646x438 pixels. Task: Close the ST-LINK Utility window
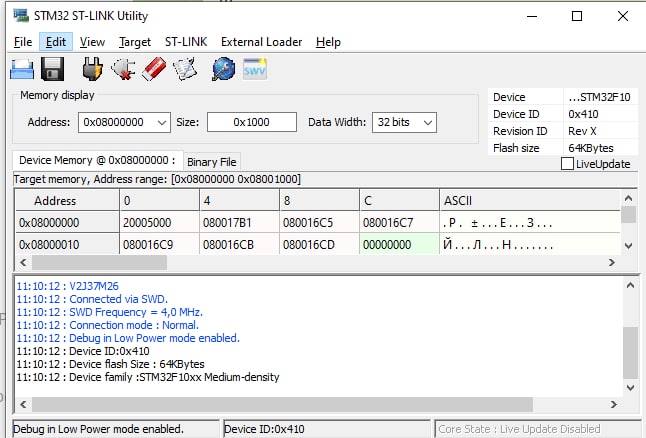coord(623,16)
